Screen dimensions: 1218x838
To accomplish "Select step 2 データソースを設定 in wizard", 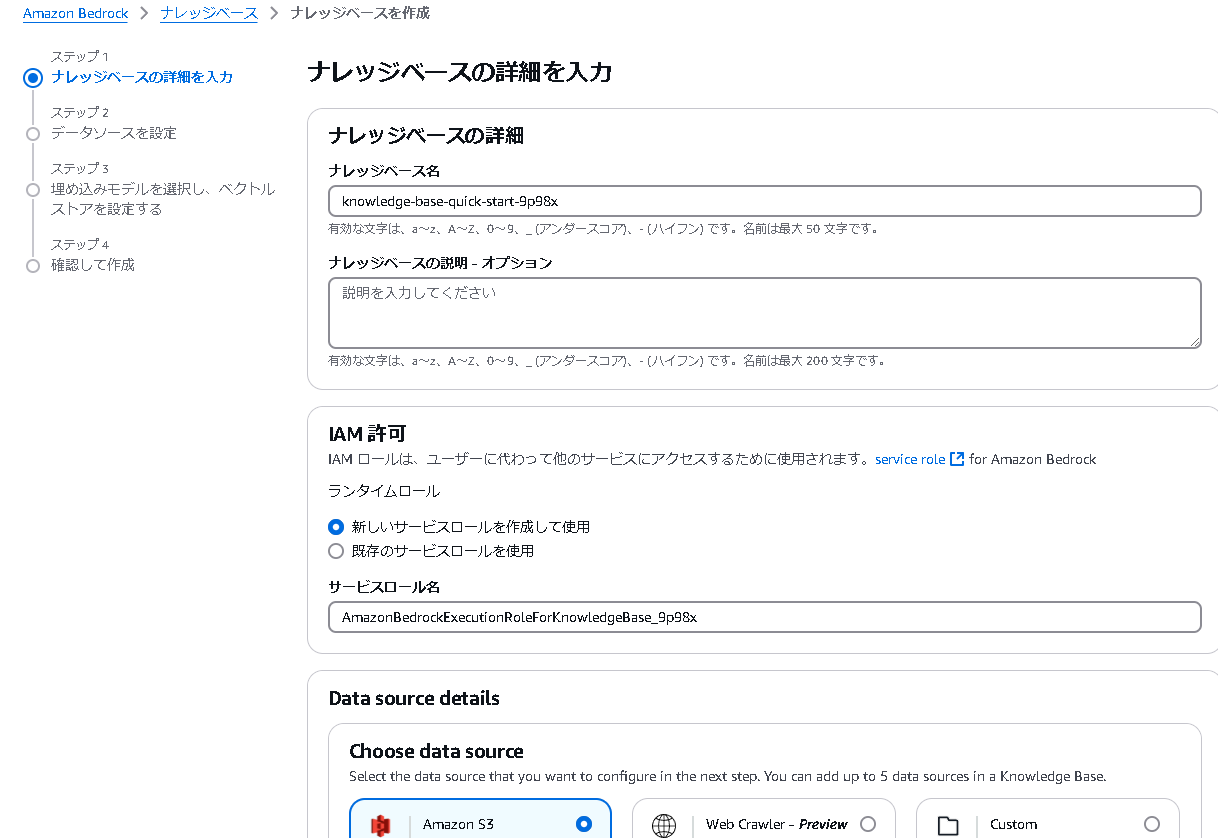I will click(114, 133).
